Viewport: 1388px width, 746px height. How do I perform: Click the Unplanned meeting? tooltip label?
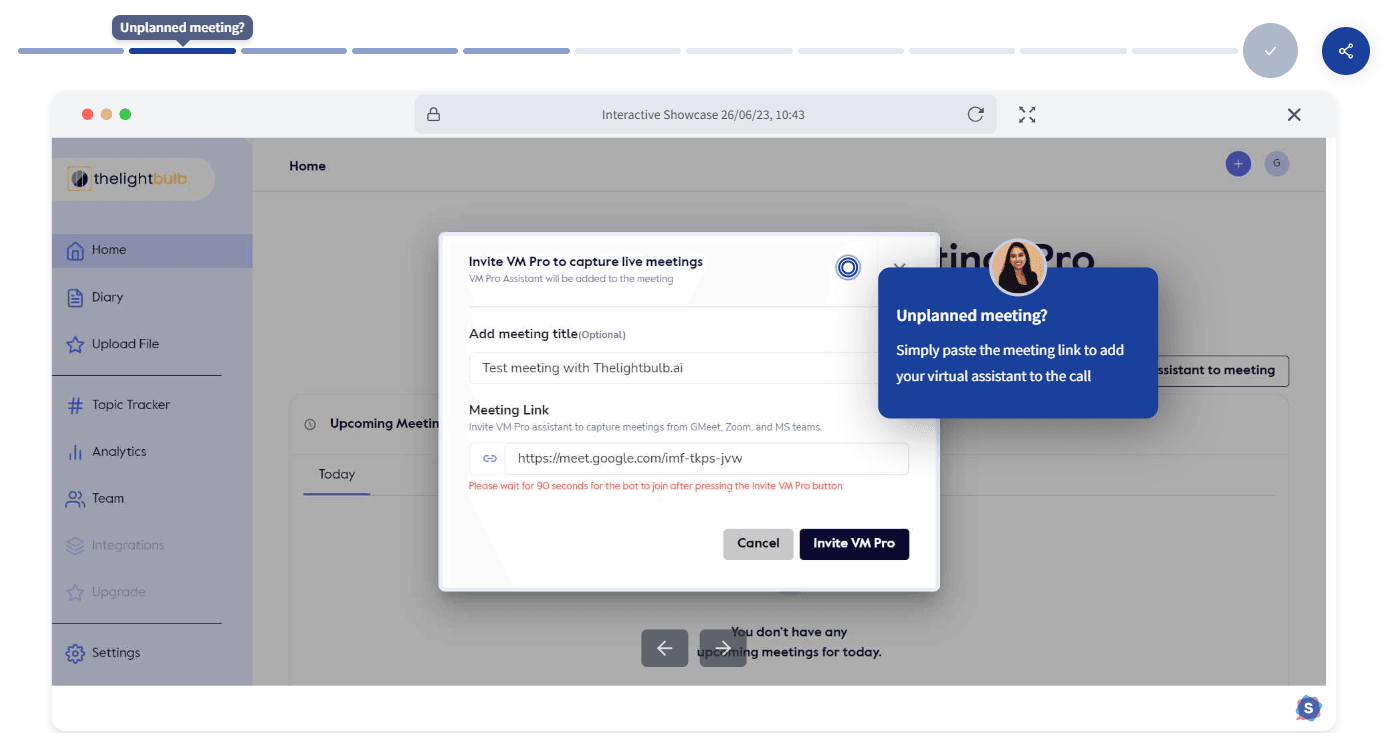point(182,28)
